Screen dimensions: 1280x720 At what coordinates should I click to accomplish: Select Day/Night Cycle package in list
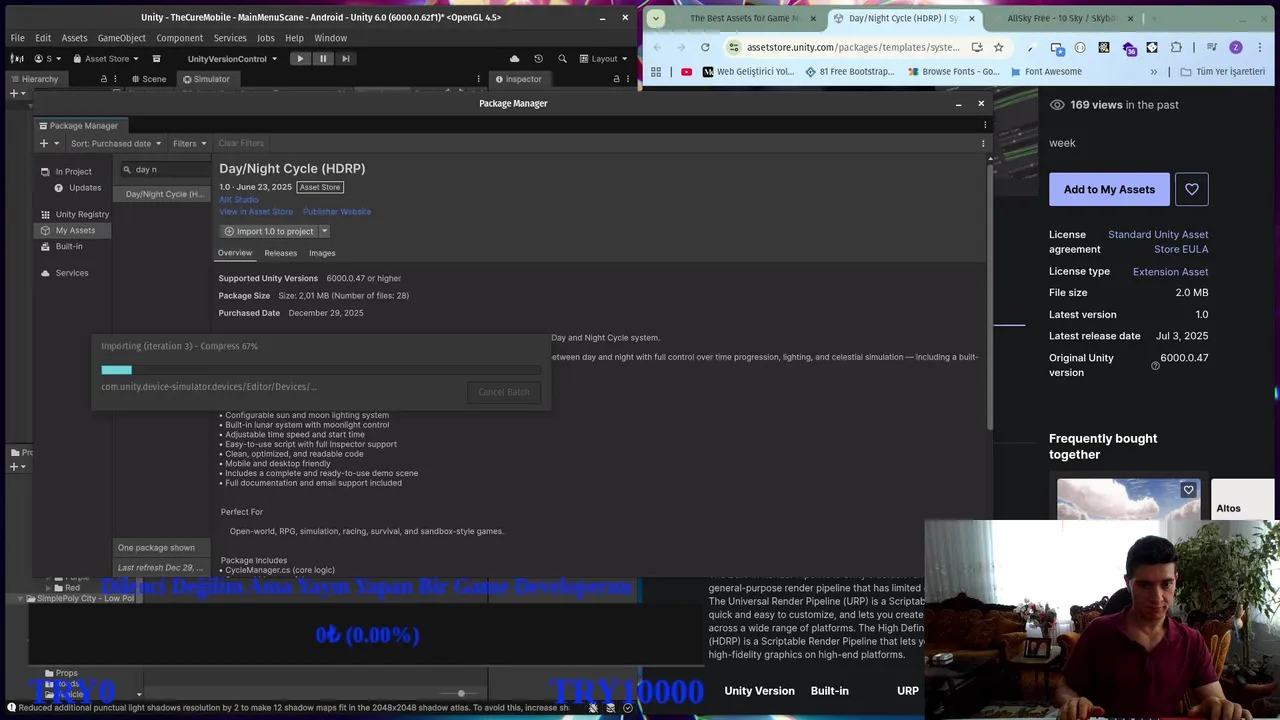click(x=163, y=194)
